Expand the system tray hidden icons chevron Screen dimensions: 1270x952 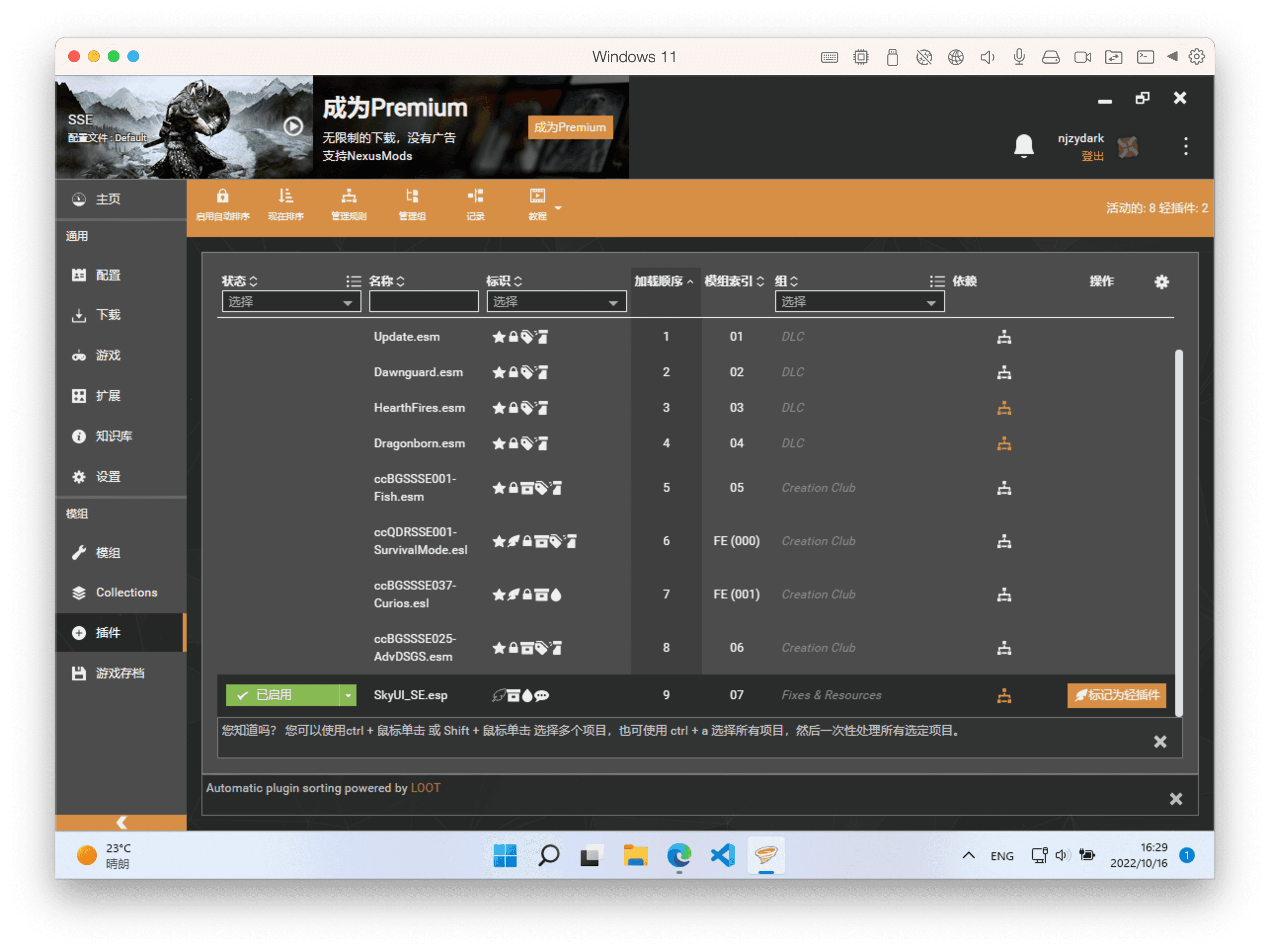point(968,856)
